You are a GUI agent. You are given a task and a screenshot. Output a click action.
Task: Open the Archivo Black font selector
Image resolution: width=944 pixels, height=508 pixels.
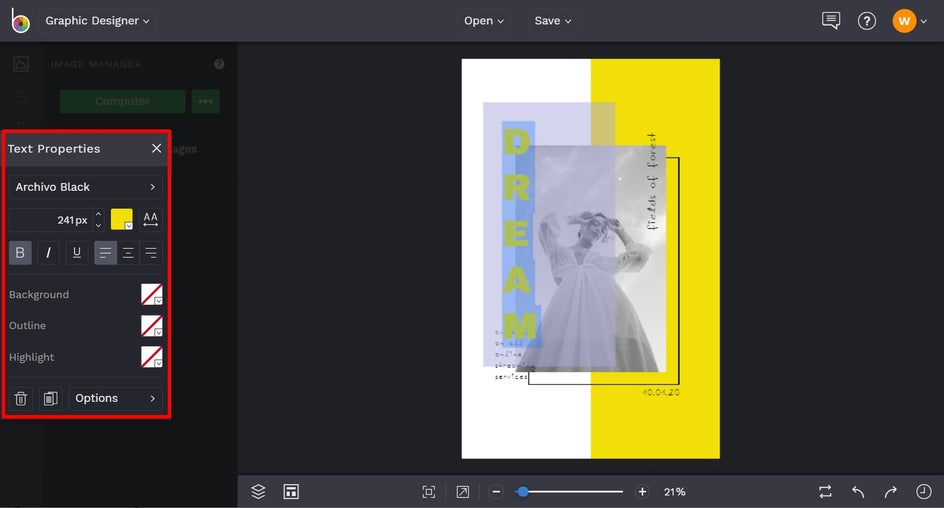85,187
